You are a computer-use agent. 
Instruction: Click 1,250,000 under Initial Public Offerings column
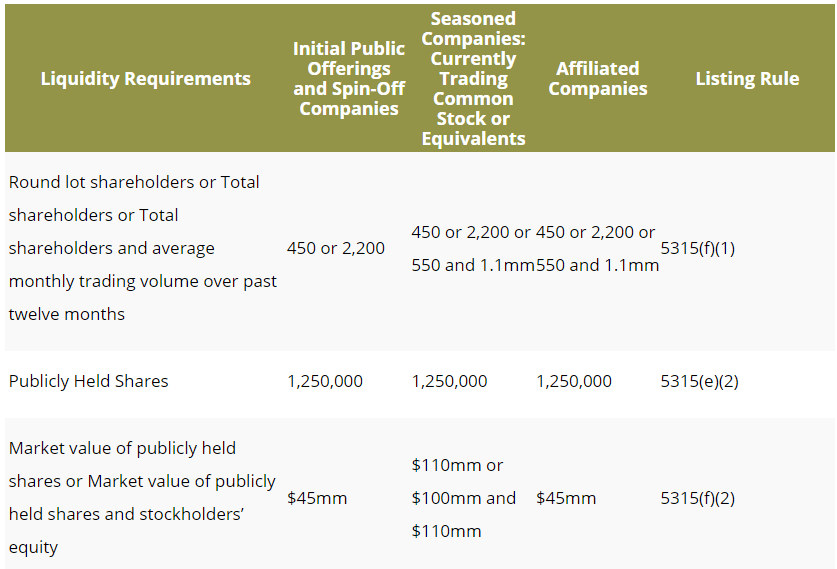pyautogui.click(x=325, y=381)
